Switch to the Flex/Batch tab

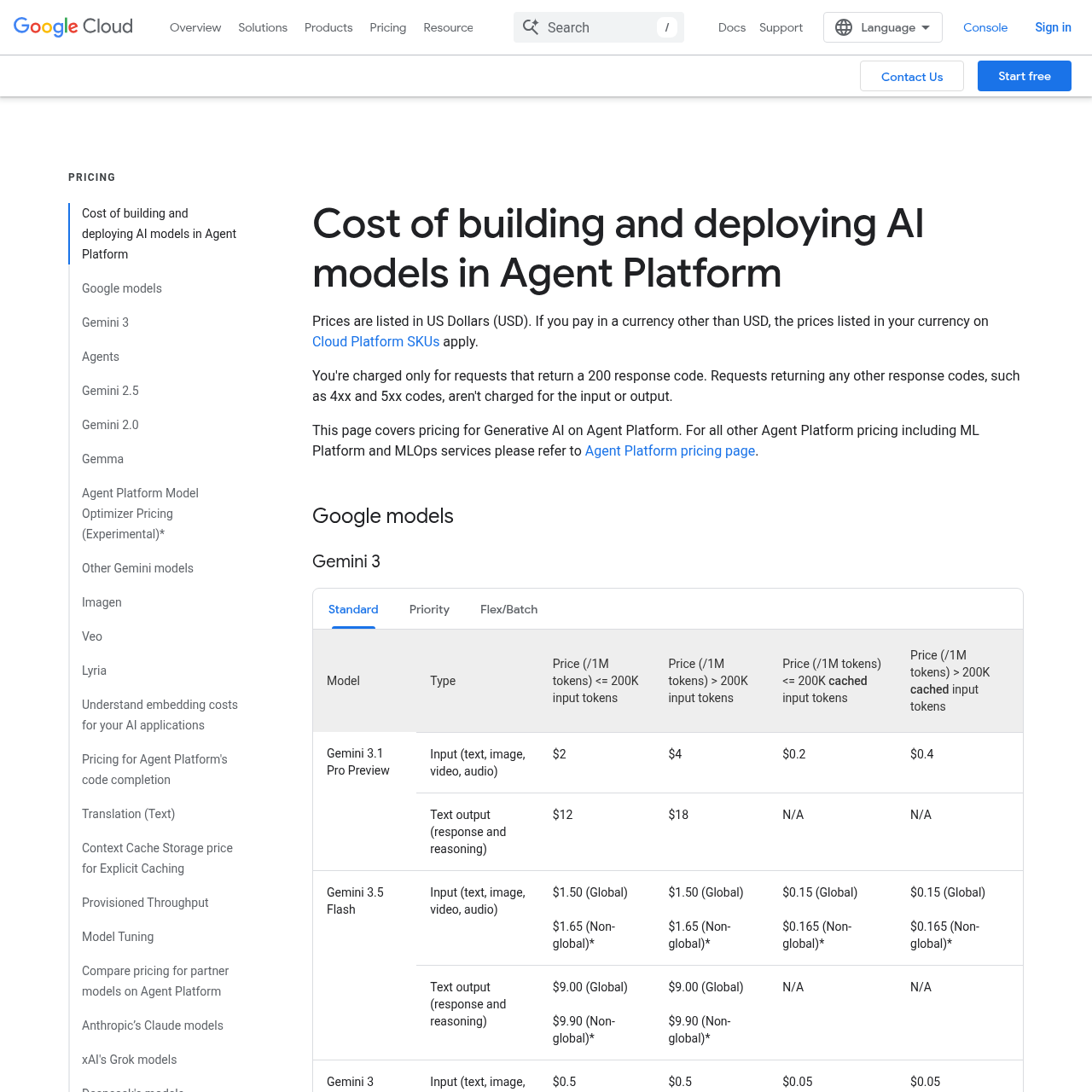coord(508,609)
